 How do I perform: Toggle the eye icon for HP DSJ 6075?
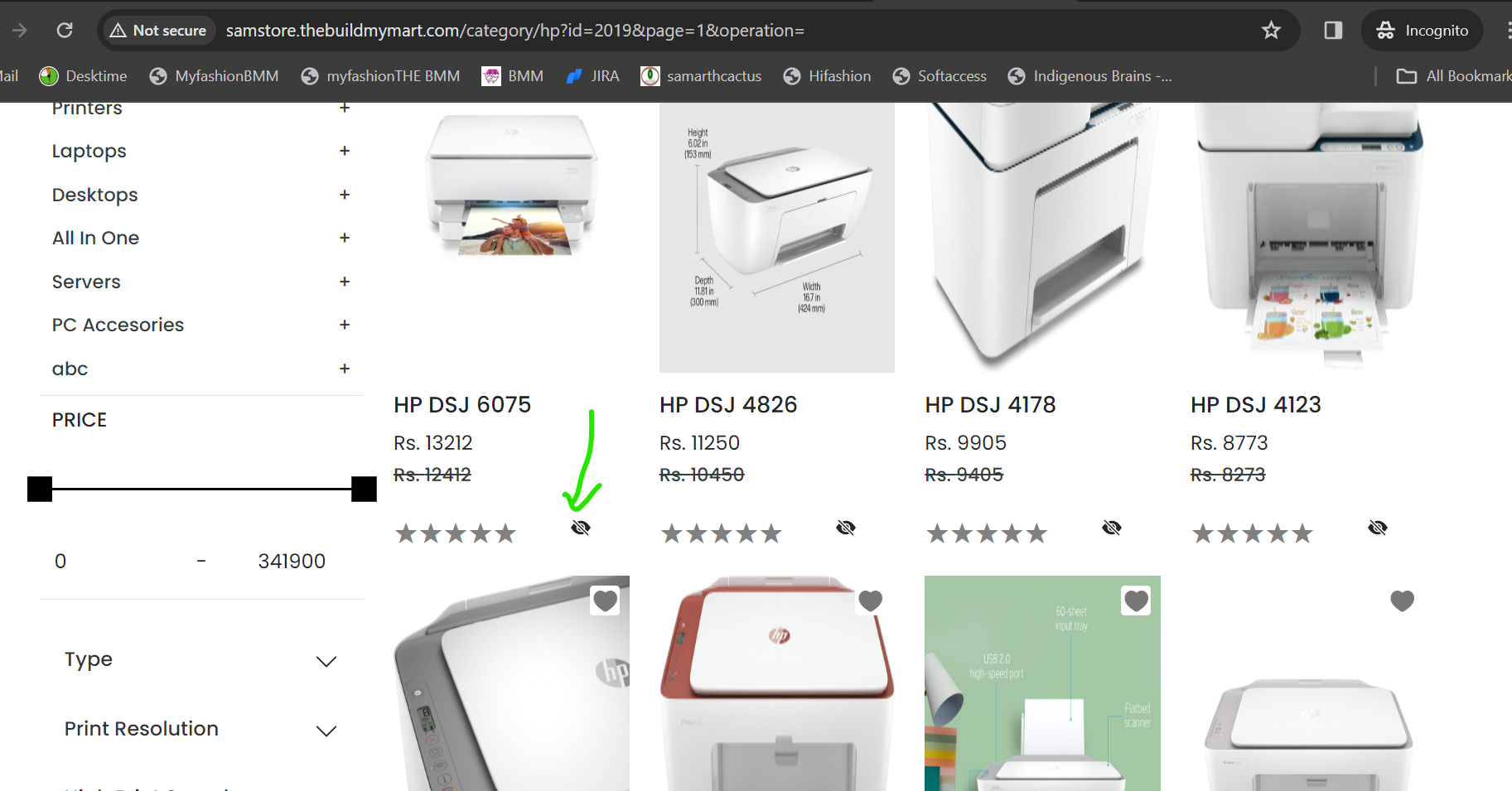(581, 528)
